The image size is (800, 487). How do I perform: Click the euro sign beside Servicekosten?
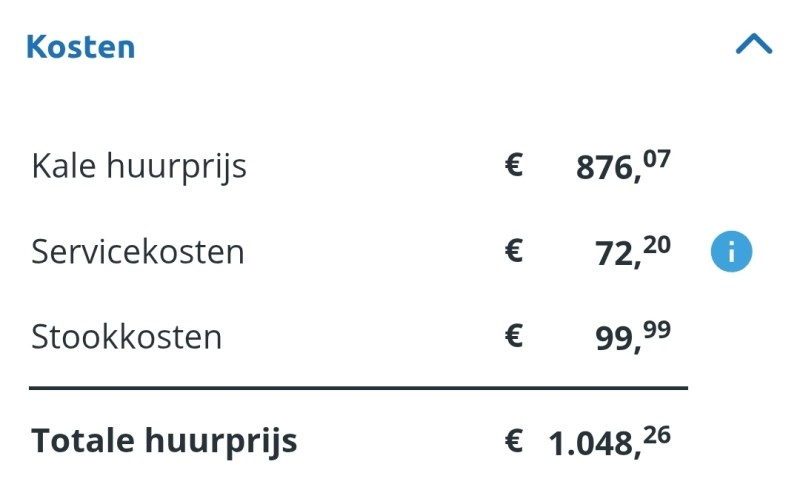(x=514, y=251)
